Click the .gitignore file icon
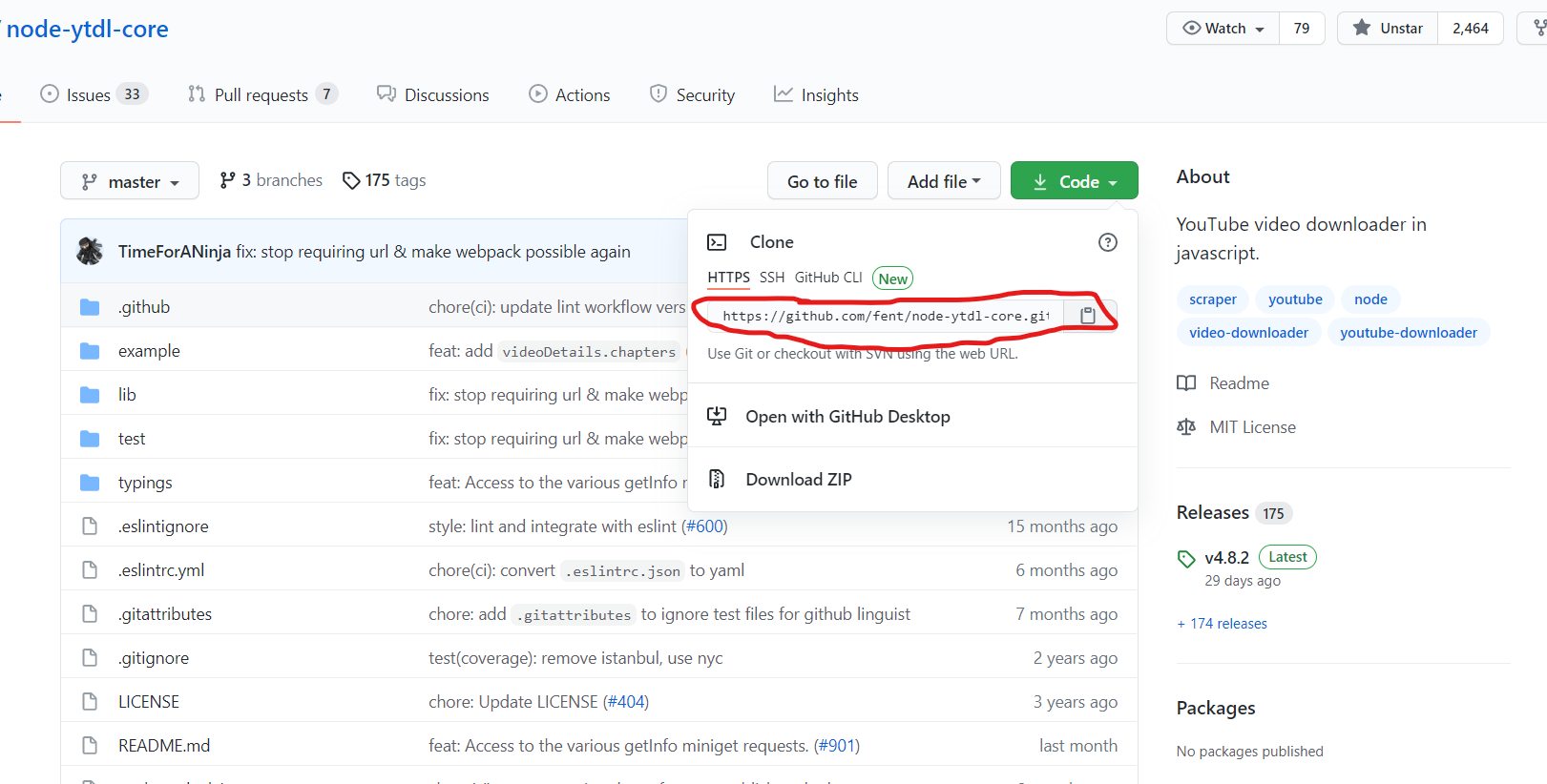This screenshot has width=1547, height=784. pos(90,658)
